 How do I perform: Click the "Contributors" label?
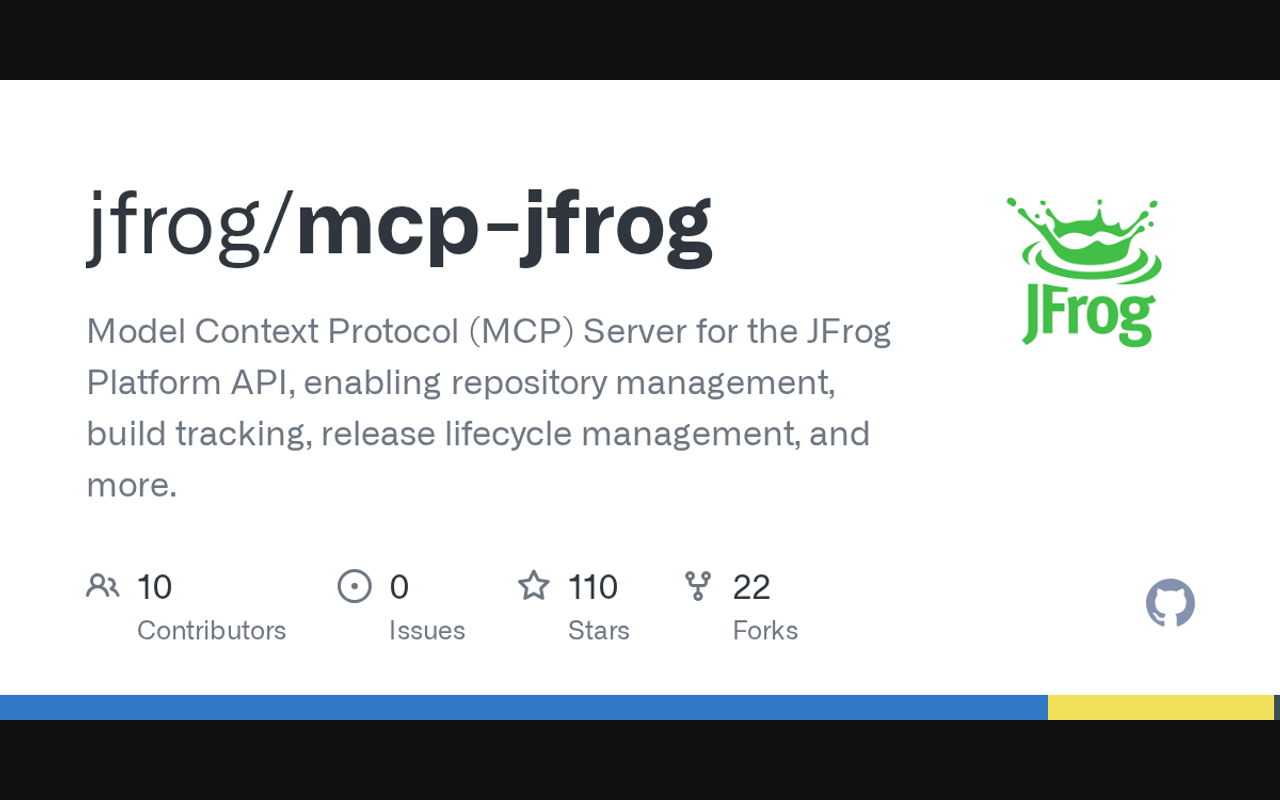pyautogui.click(x=212, y=630)
